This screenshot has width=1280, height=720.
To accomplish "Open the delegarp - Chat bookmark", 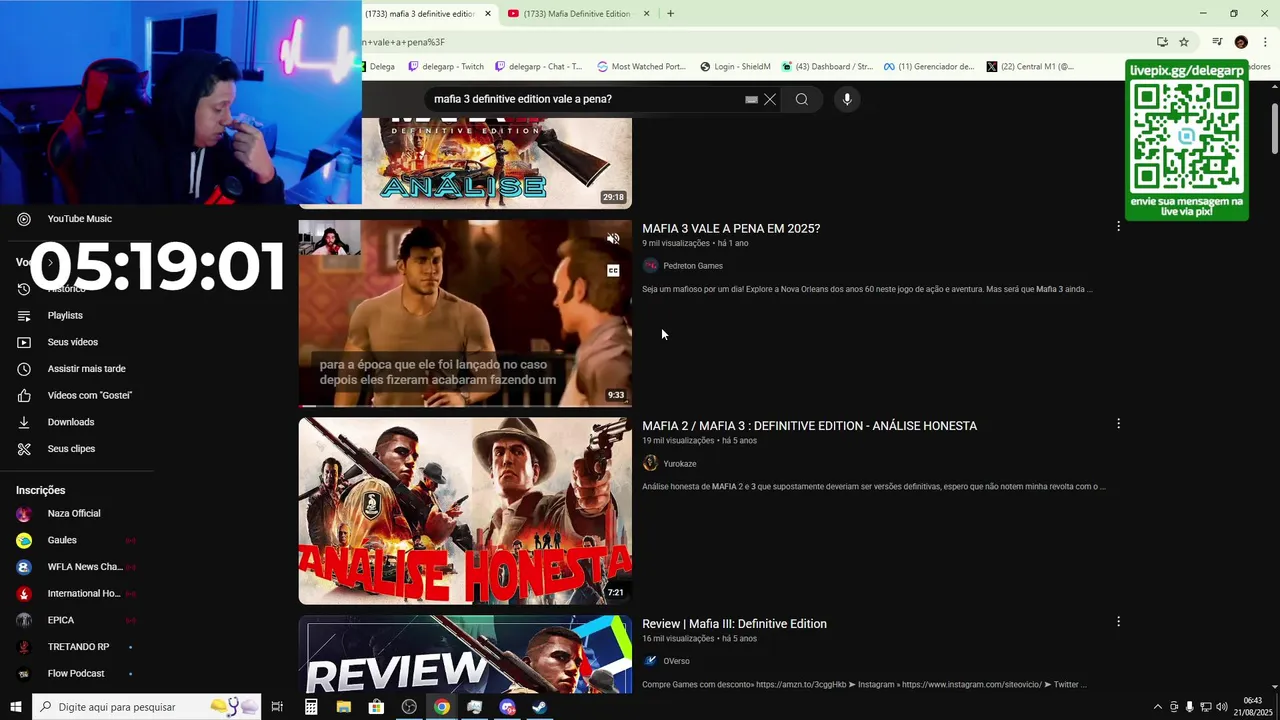I will [x=538, y=67].
